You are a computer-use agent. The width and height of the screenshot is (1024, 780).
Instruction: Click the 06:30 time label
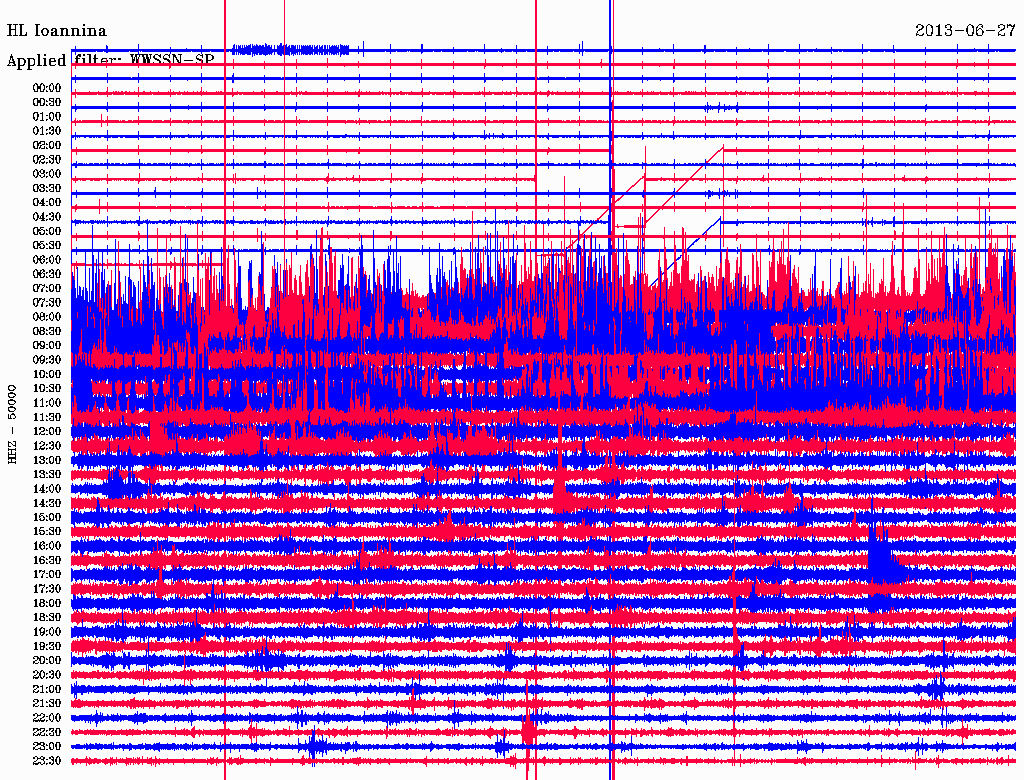[47, 274]
